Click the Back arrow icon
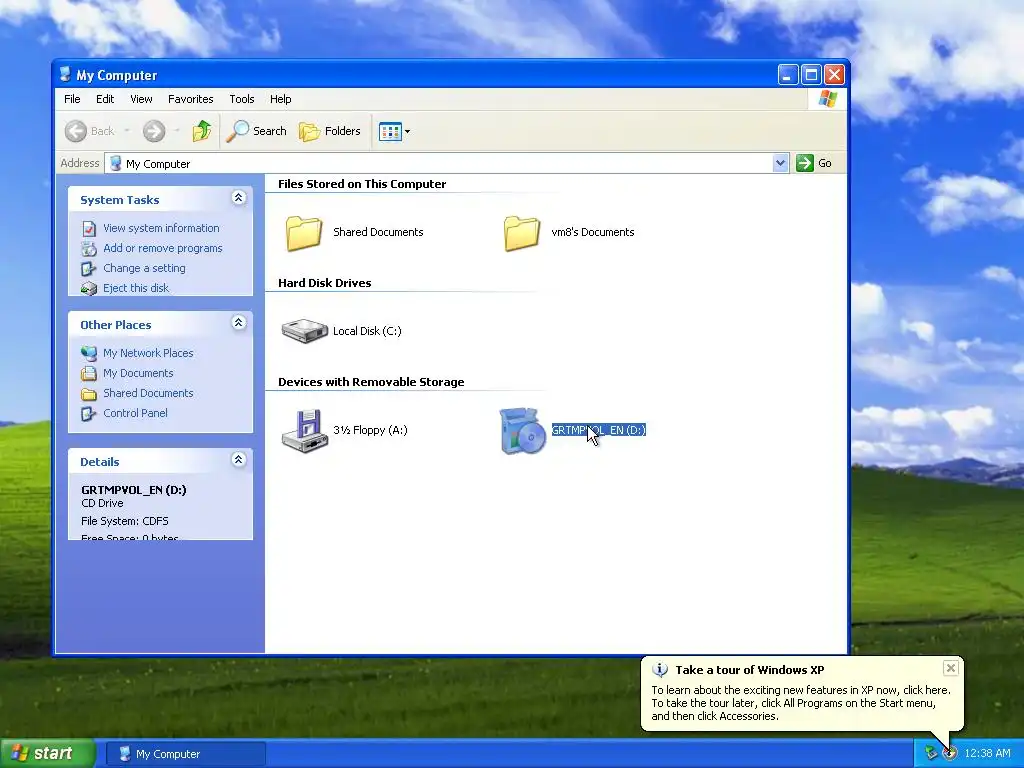The width and height of the screenshot is (1024, 768). [76, 131]
